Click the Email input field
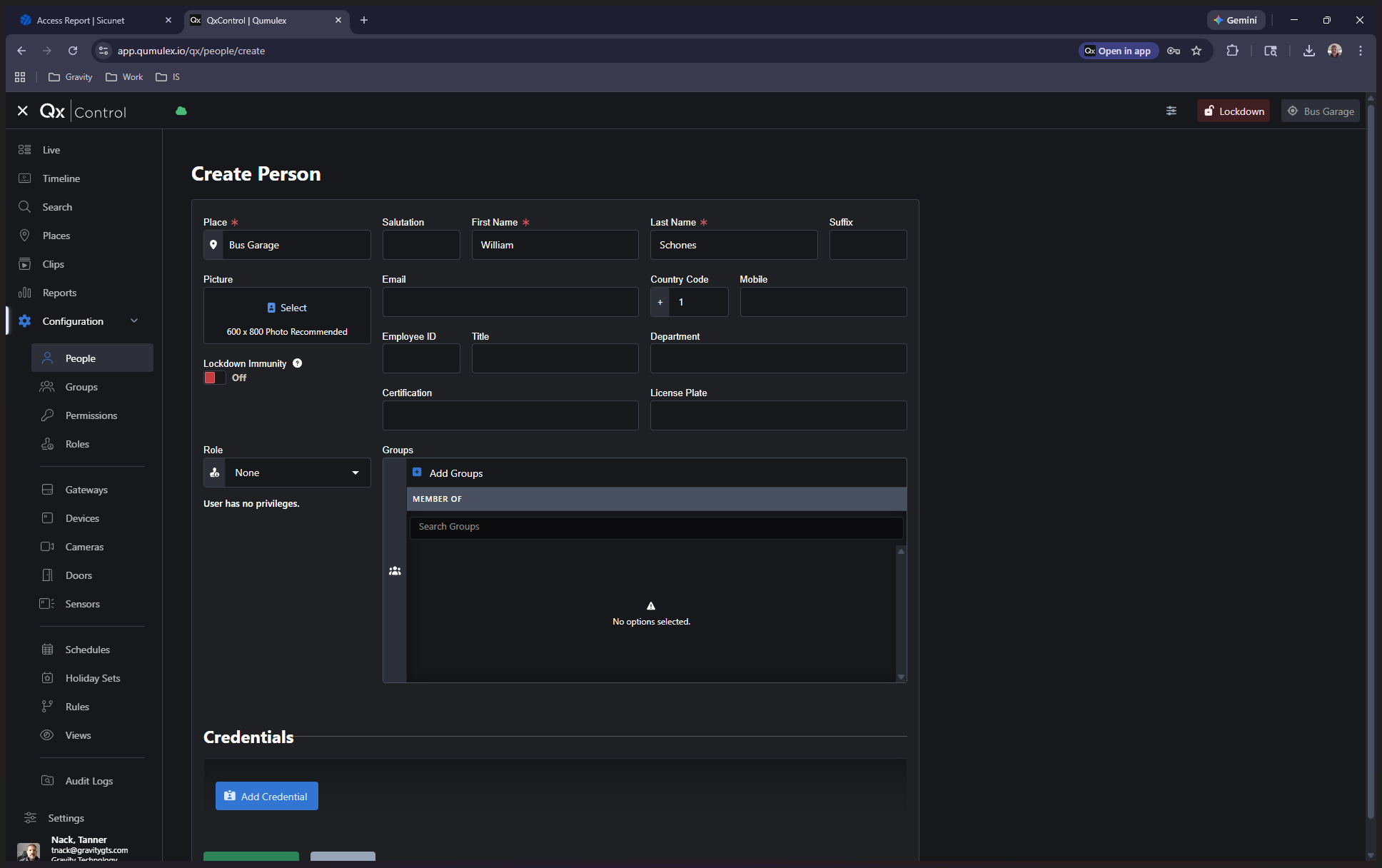 point(510,302)
